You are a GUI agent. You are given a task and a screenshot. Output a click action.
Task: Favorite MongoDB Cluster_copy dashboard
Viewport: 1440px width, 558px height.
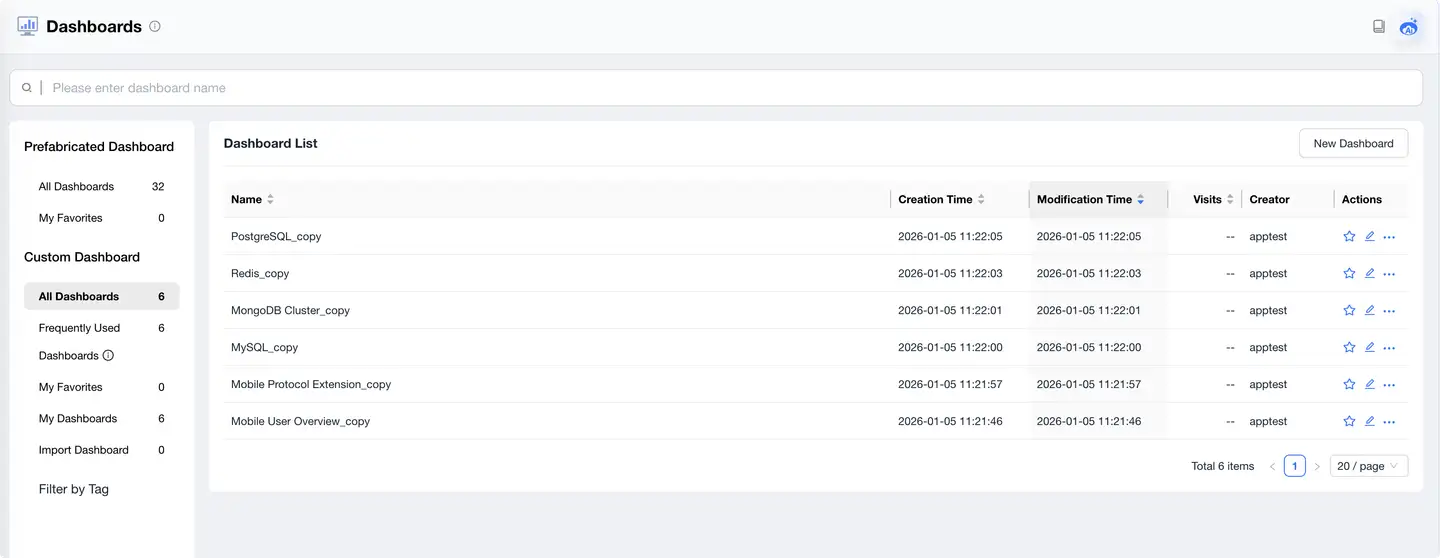pos(1349,311)
